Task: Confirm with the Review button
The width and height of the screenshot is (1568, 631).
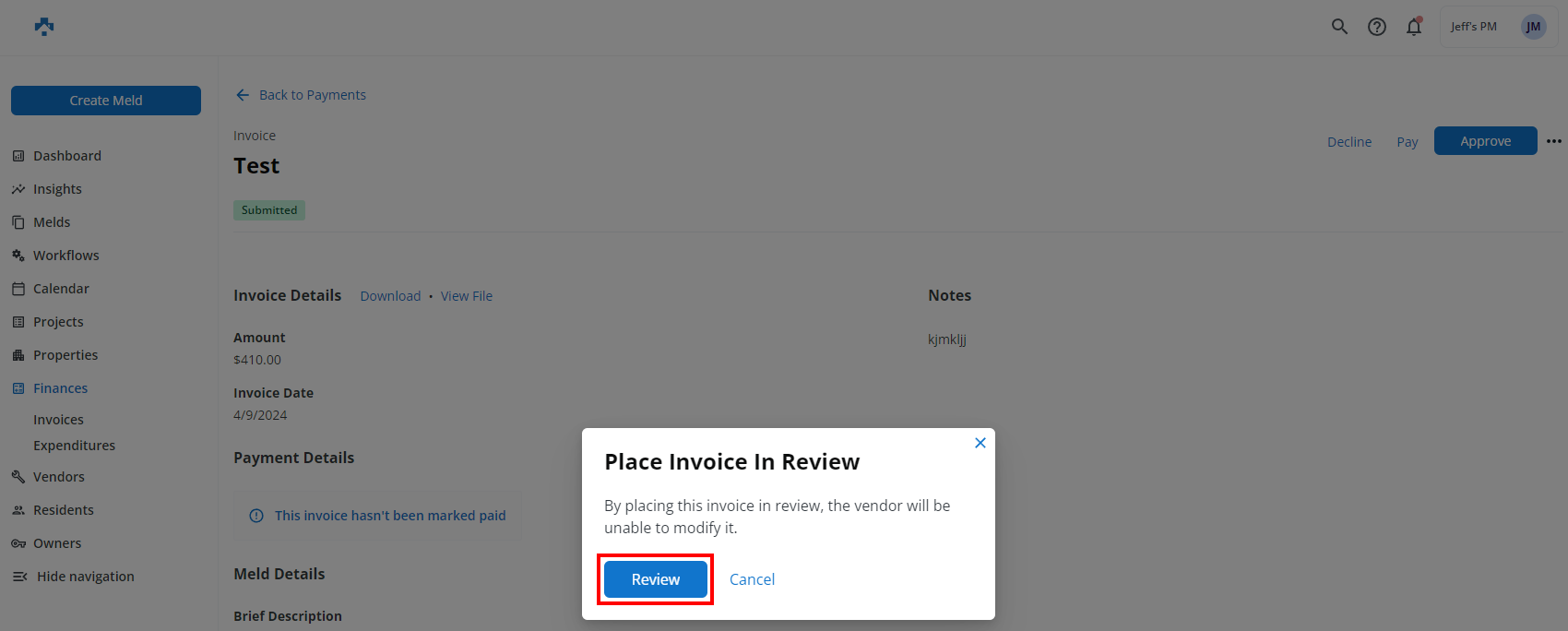Action: pyautogui.click(x=655, y=579)
